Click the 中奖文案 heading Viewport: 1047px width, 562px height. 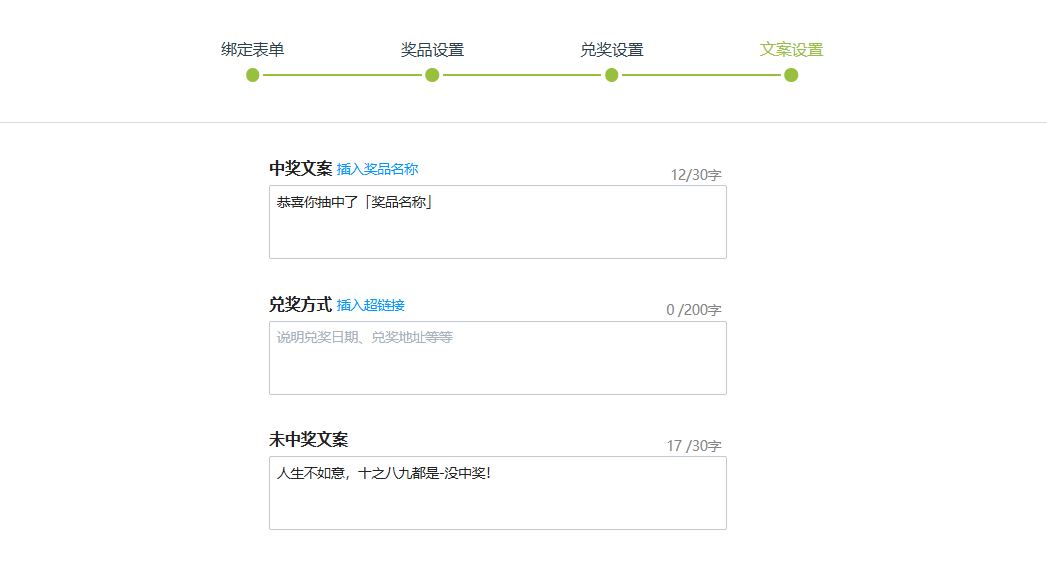[x=300, y=168]
